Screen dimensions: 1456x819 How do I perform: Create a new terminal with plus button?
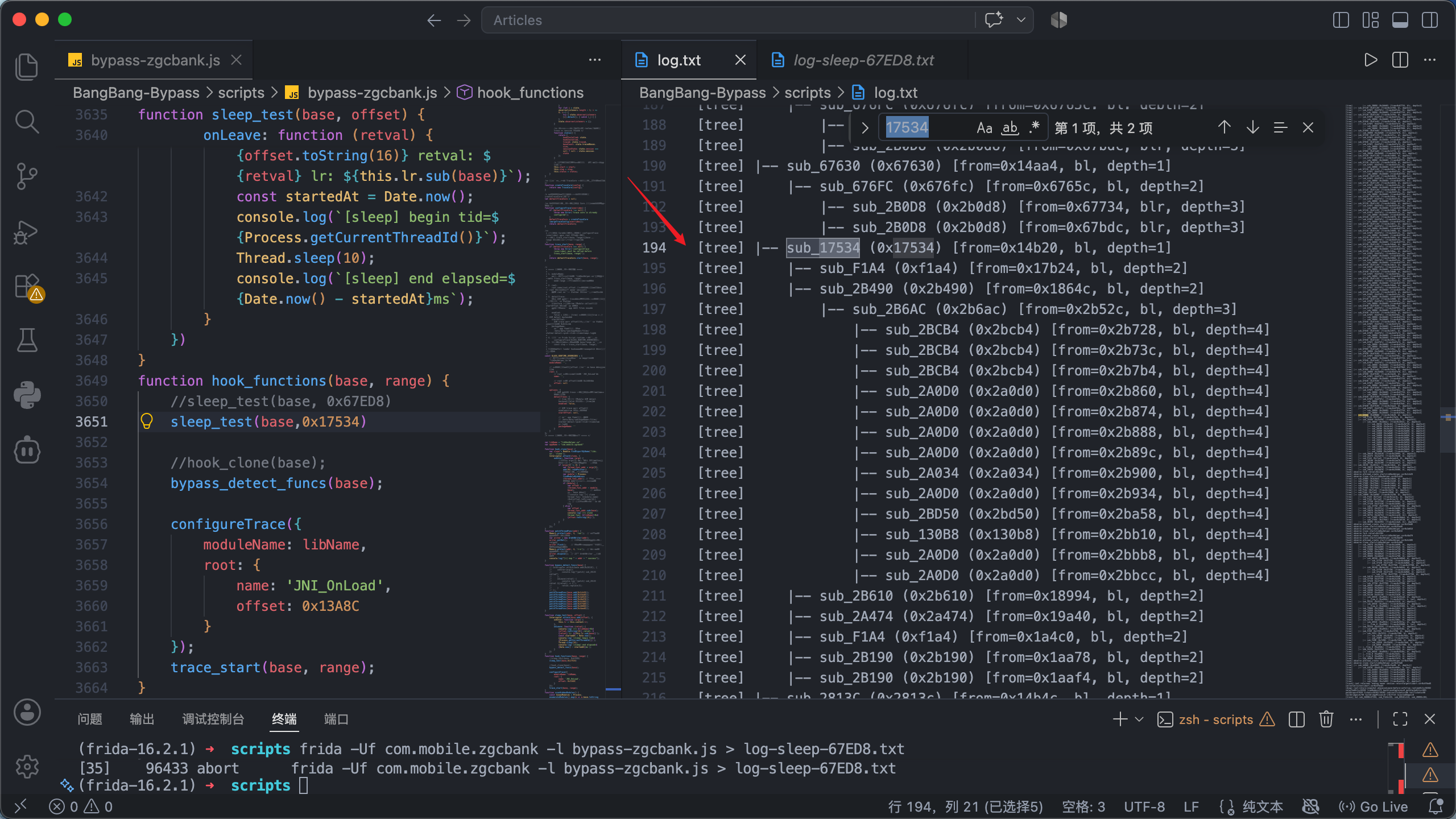tap(1120, 719)
